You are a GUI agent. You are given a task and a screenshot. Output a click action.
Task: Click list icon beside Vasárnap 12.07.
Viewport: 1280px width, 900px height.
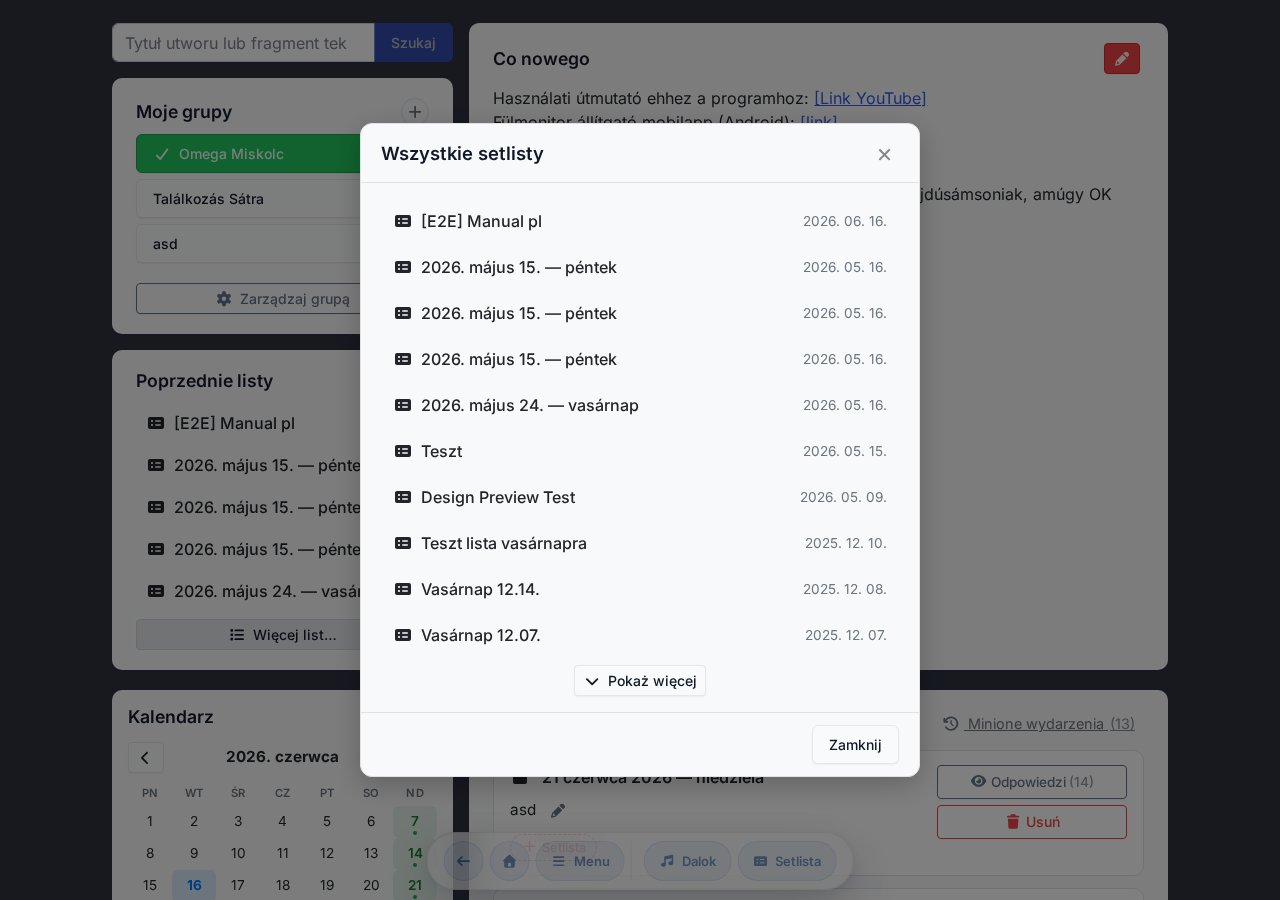pos(403,635)
